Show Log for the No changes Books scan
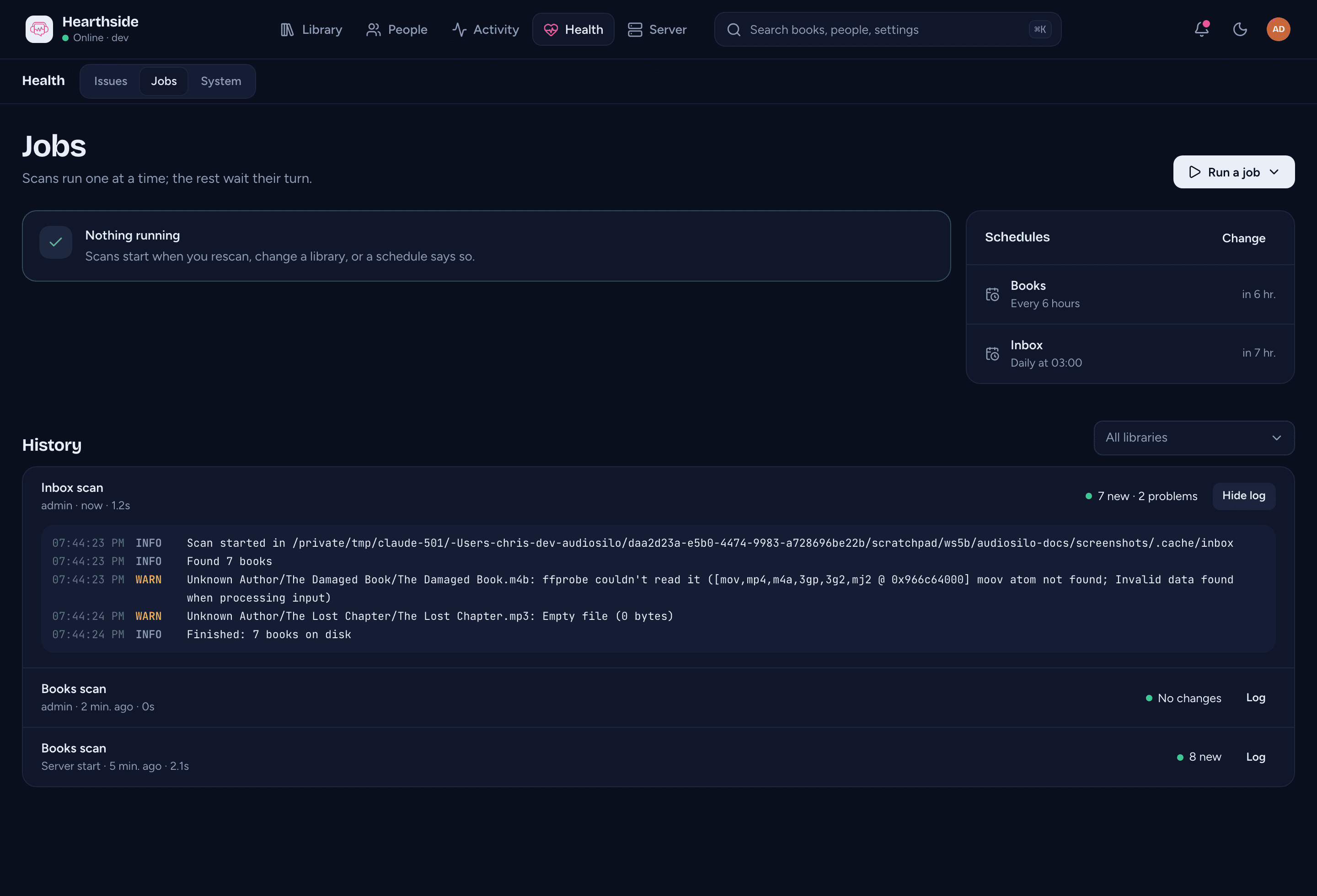Viewport: 1317px width, 896px height. [x=1255, y=698]
